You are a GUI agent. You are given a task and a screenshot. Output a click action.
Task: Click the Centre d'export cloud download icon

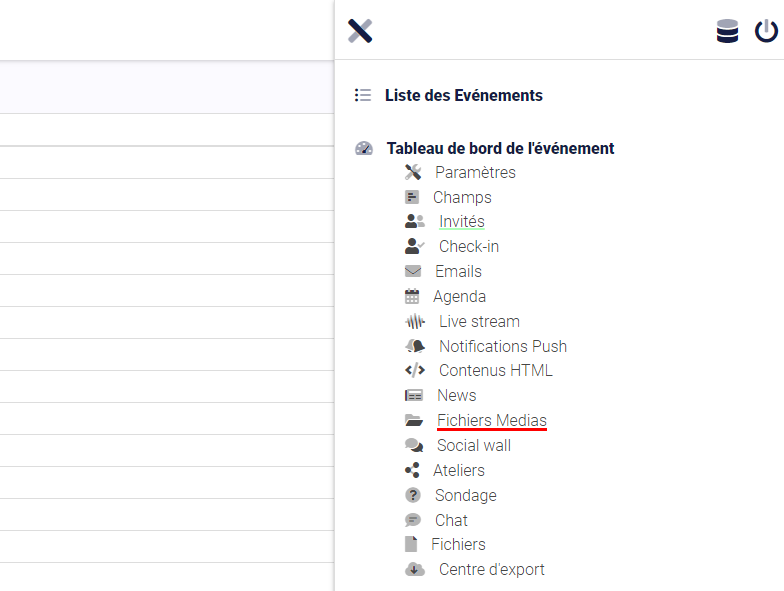(x=415, y=570)
